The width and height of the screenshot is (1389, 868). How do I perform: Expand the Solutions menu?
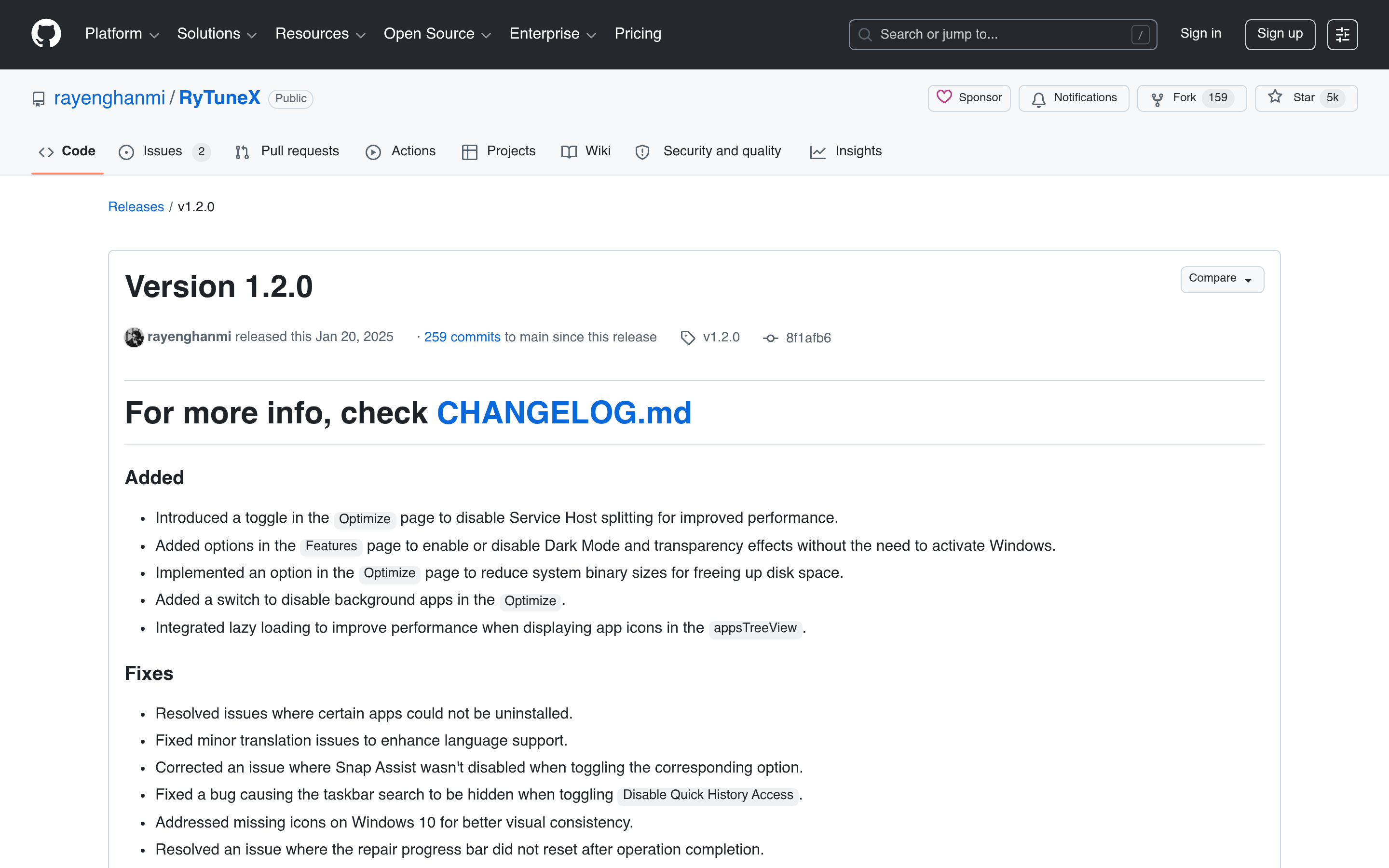217,34
